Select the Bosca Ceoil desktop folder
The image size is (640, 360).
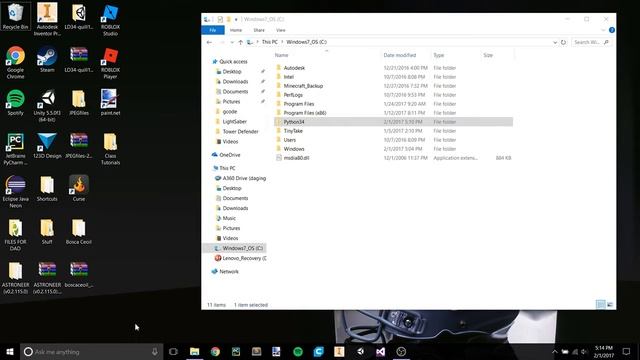click(79, 231)
